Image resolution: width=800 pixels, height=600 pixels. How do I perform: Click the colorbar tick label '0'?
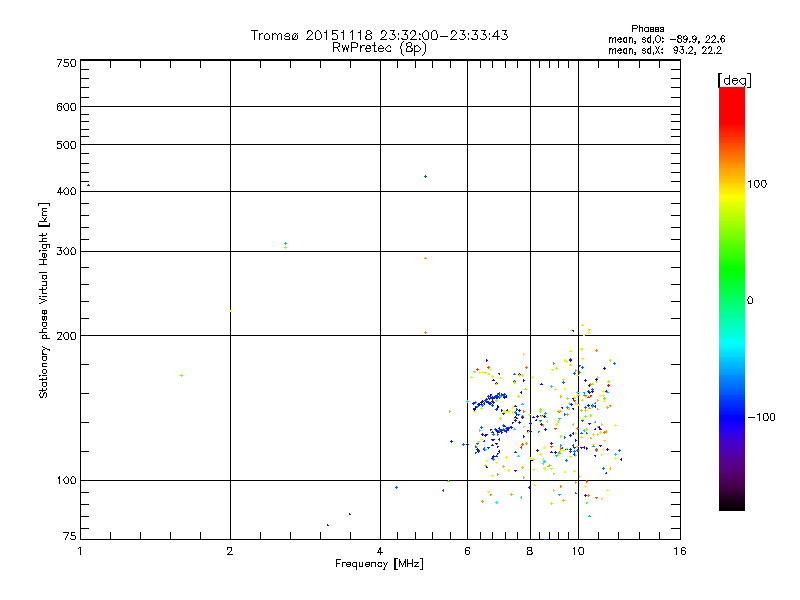pos(750,301)
